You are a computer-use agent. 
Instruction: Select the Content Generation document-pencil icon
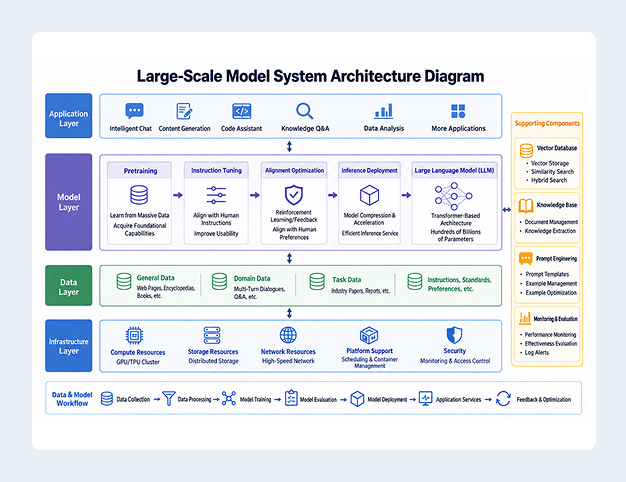tap(184, 111)
